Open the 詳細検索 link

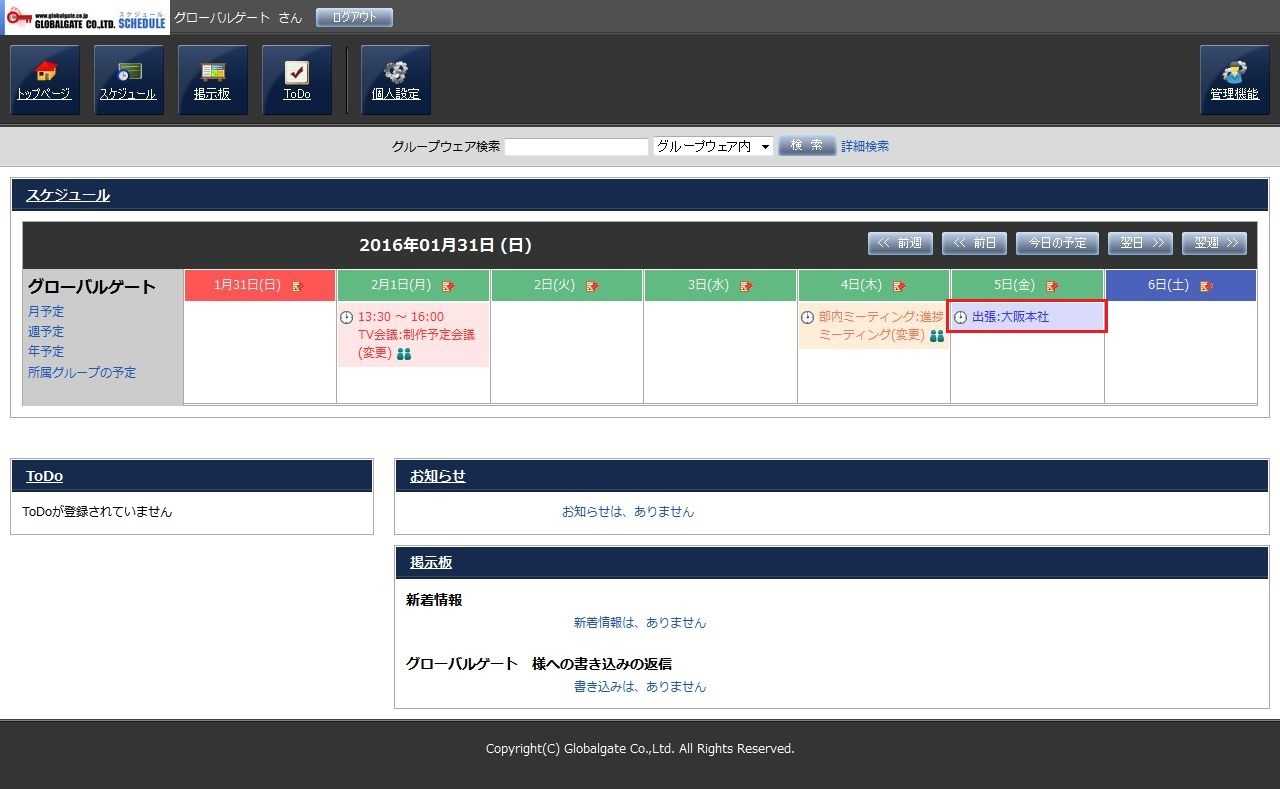click(x=865, y=146)
